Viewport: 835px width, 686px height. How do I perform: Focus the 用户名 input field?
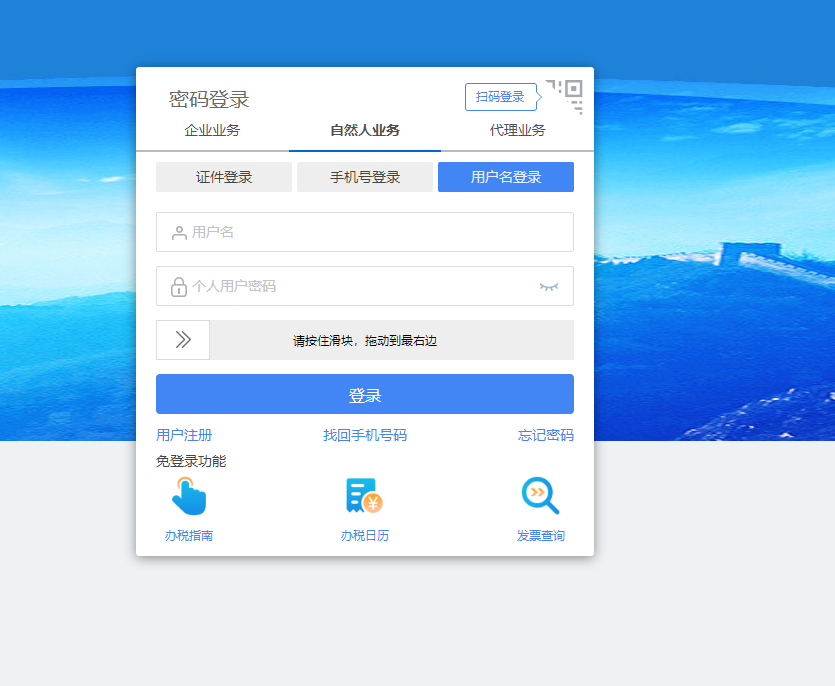pos(365,232)
